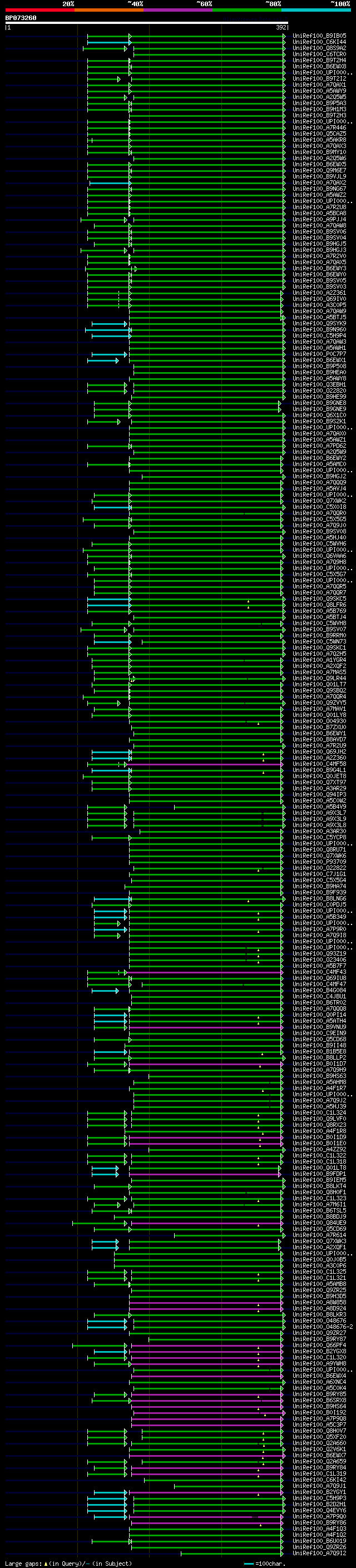
Task: Select hit UniRef100_C4MF43
Action: click(x=319, y=972)
